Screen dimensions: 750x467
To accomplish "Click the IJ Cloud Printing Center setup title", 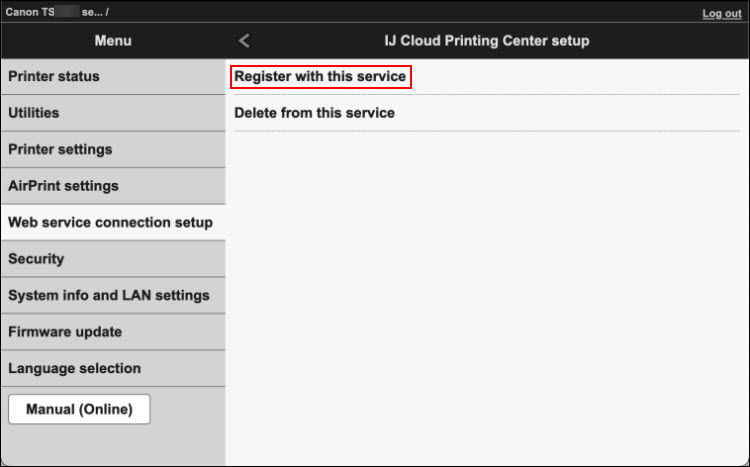I will (x=487, y=41).
